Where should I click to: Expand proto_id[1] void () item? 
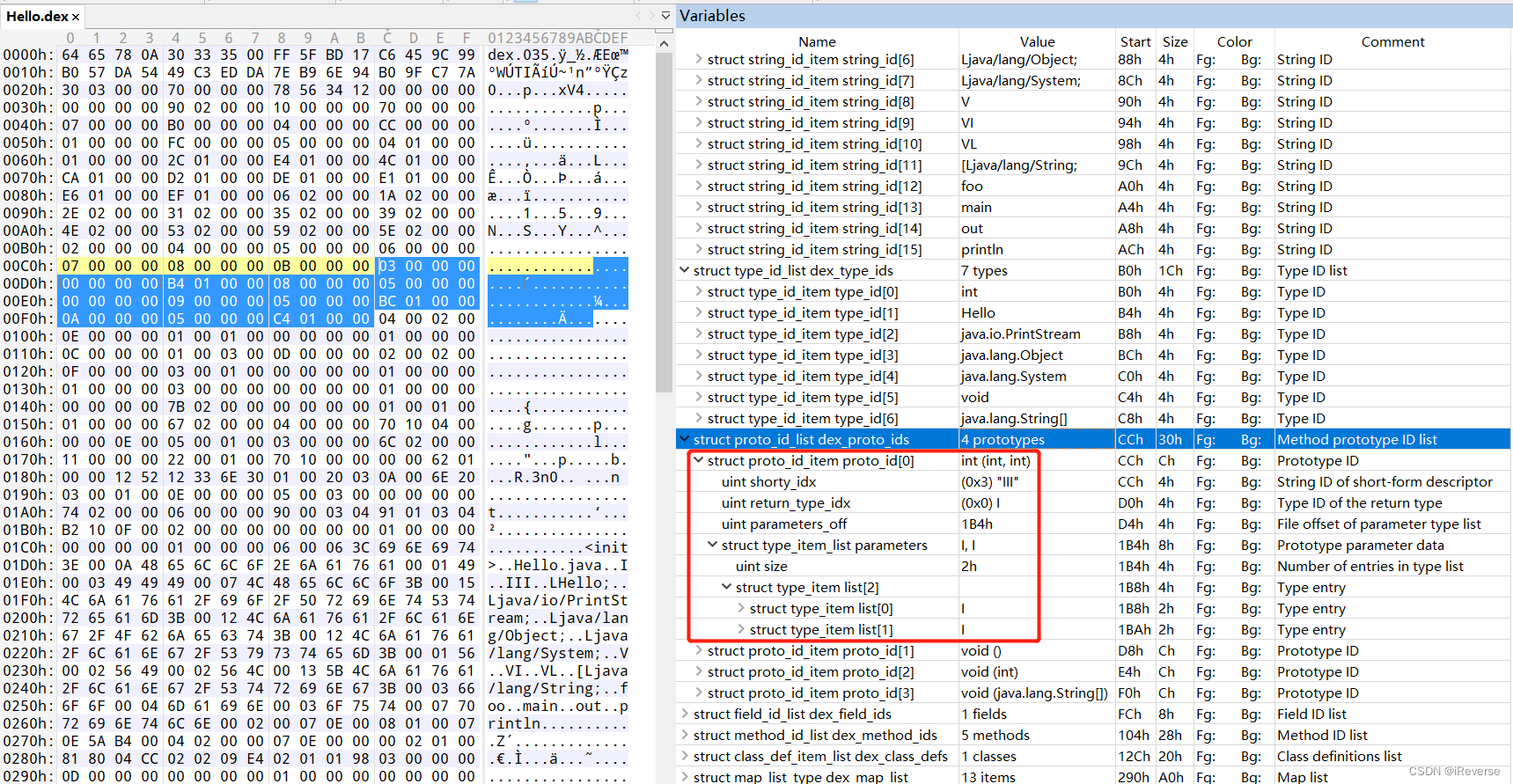699,650
